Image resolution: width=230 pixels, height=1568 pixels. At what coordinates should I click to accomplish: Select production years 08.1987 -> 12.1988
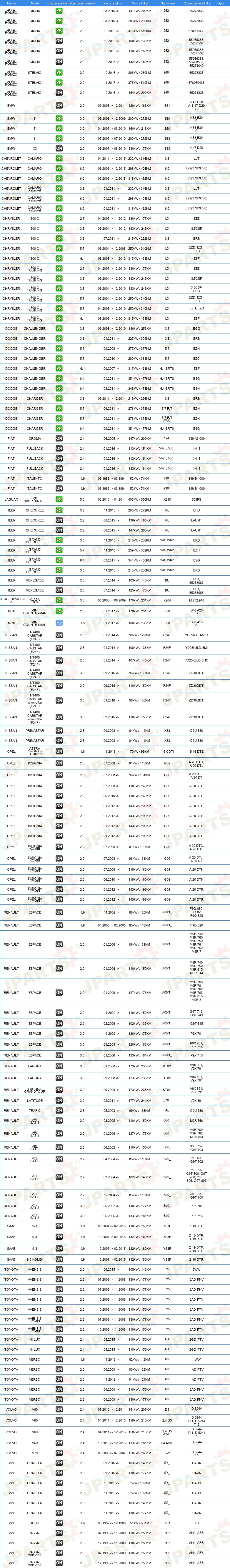[x=112, y=1523]
